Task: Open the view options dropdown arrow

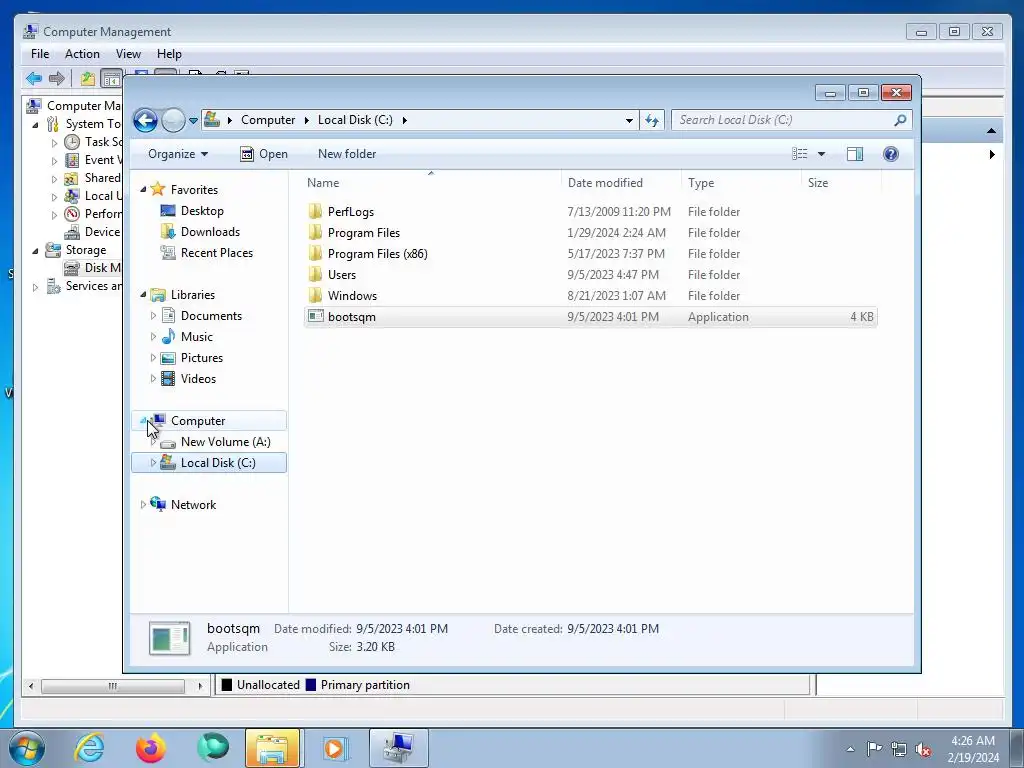Action: pyautogui.click(x=822, y=154)
